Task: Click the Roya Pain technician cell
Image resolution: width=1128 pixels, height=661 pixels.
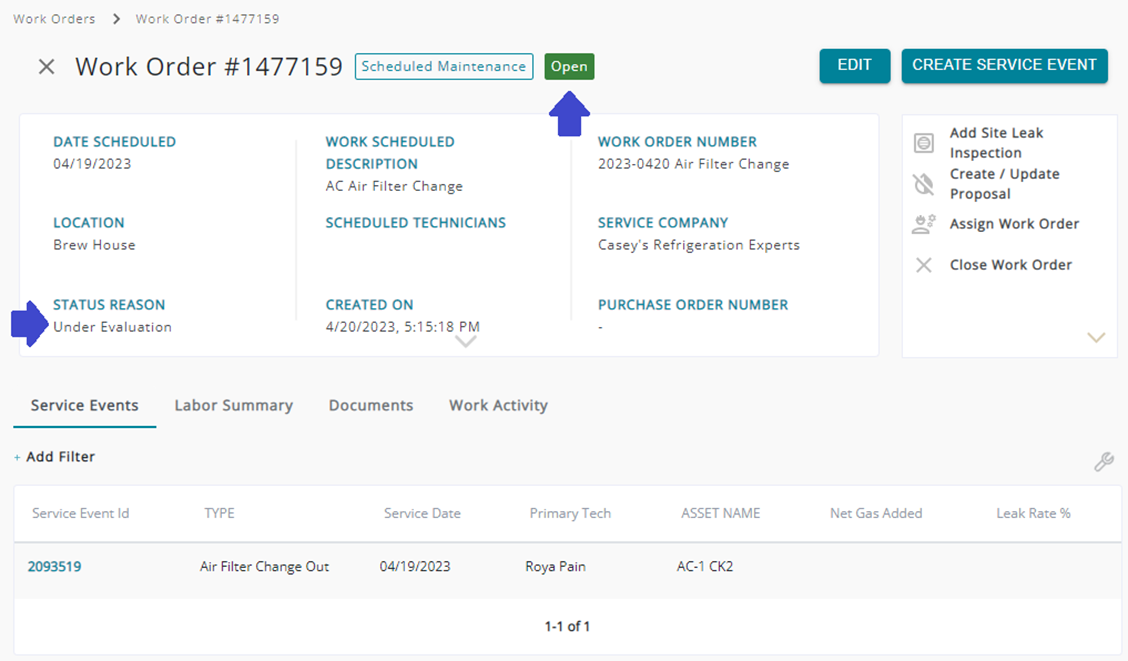Action: 555,567
